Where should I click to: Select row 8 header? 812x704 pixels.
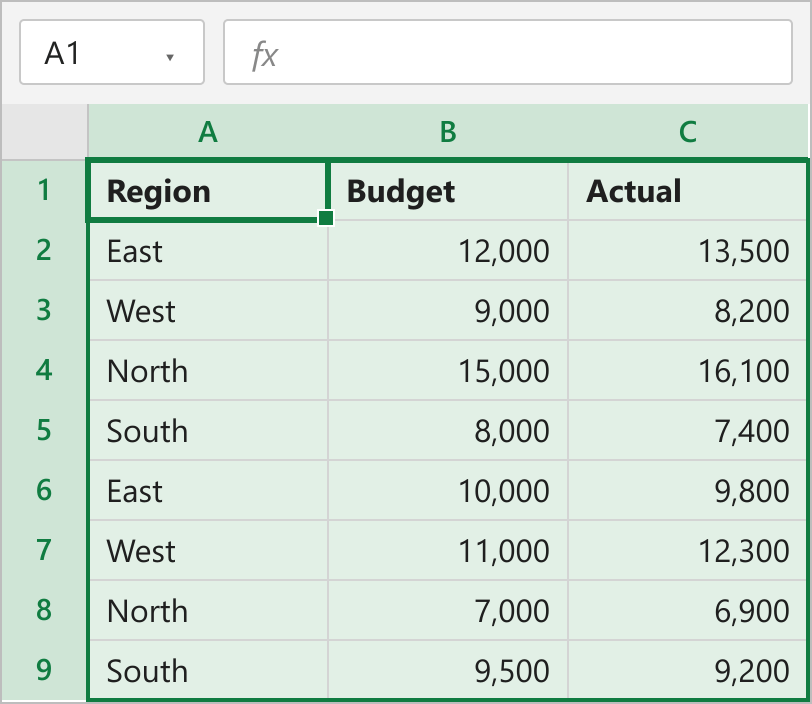pyautogui.click(x=45, y=610)
